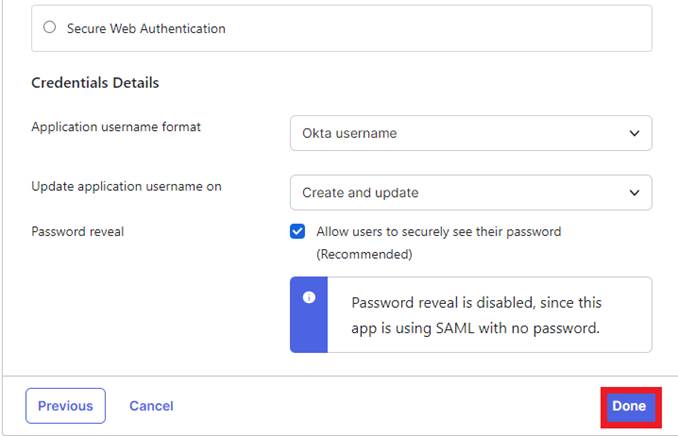
Task: Click the Password reveal is disabled message
Action: tap(476, 314)
